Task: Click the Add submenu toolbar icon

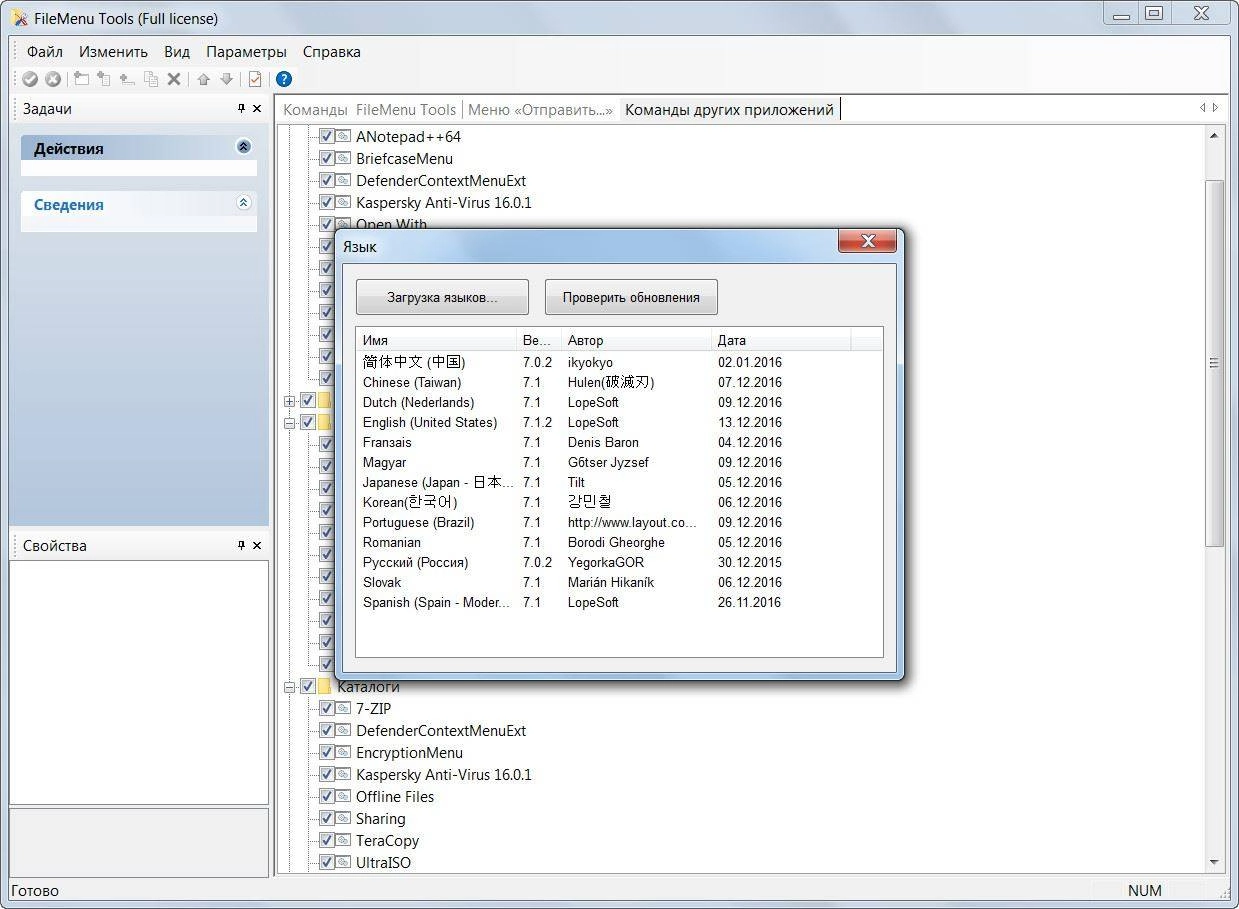Action: click(104, 79)
